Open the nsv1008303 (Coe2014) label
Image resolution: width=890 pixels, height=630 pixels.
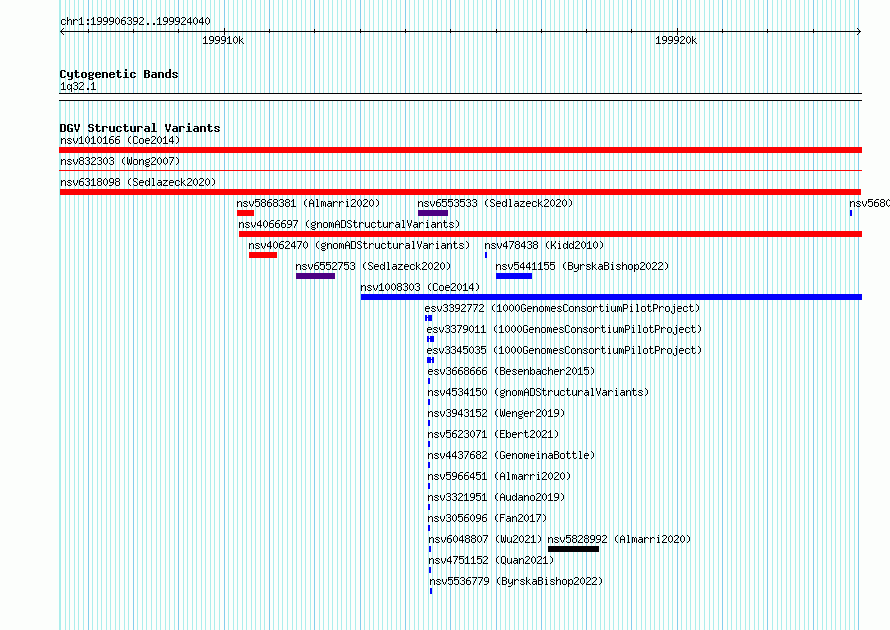point(420,287)
